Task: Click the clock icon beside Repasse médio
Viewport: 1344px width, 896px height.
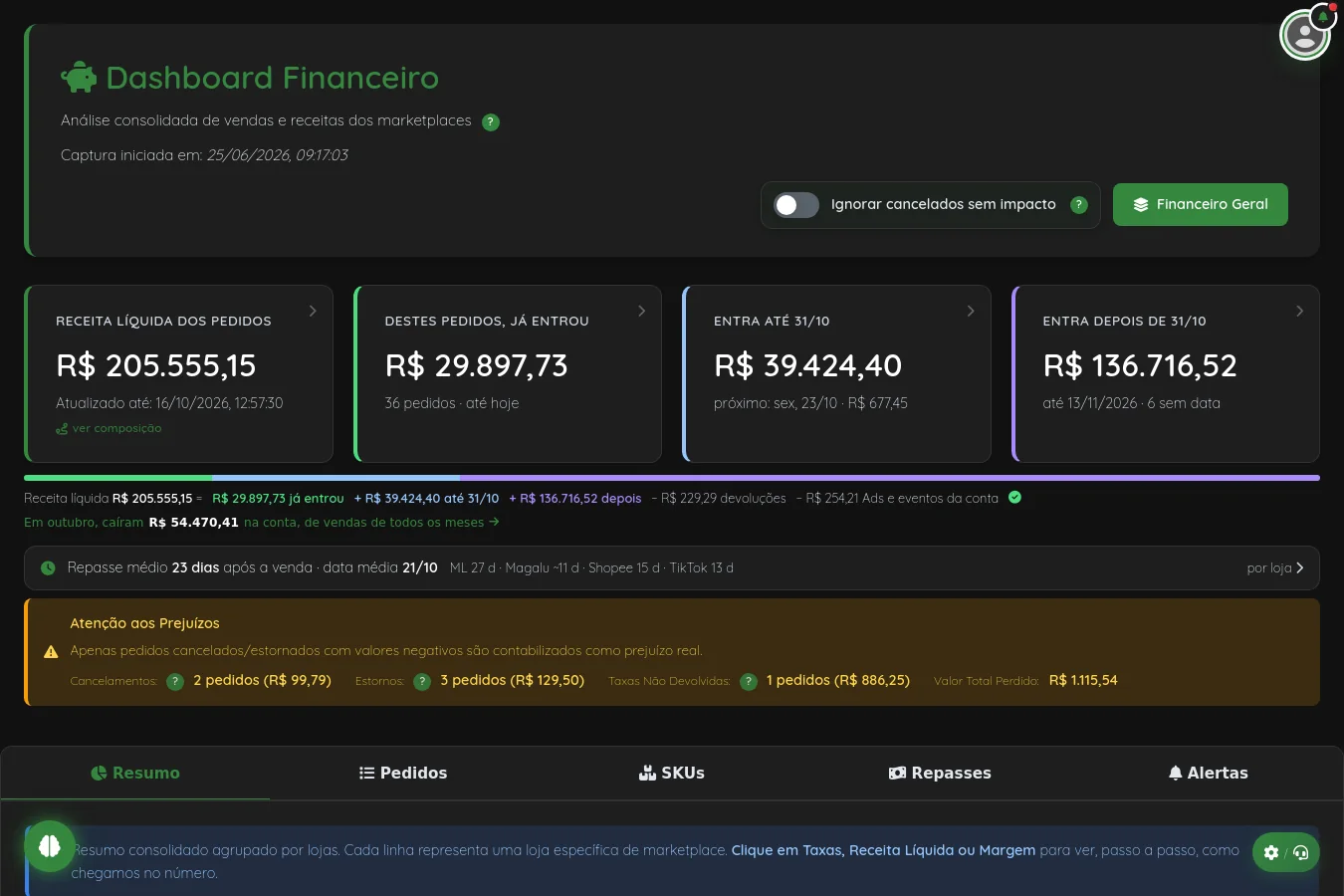Action: click(x=48, y=568)
